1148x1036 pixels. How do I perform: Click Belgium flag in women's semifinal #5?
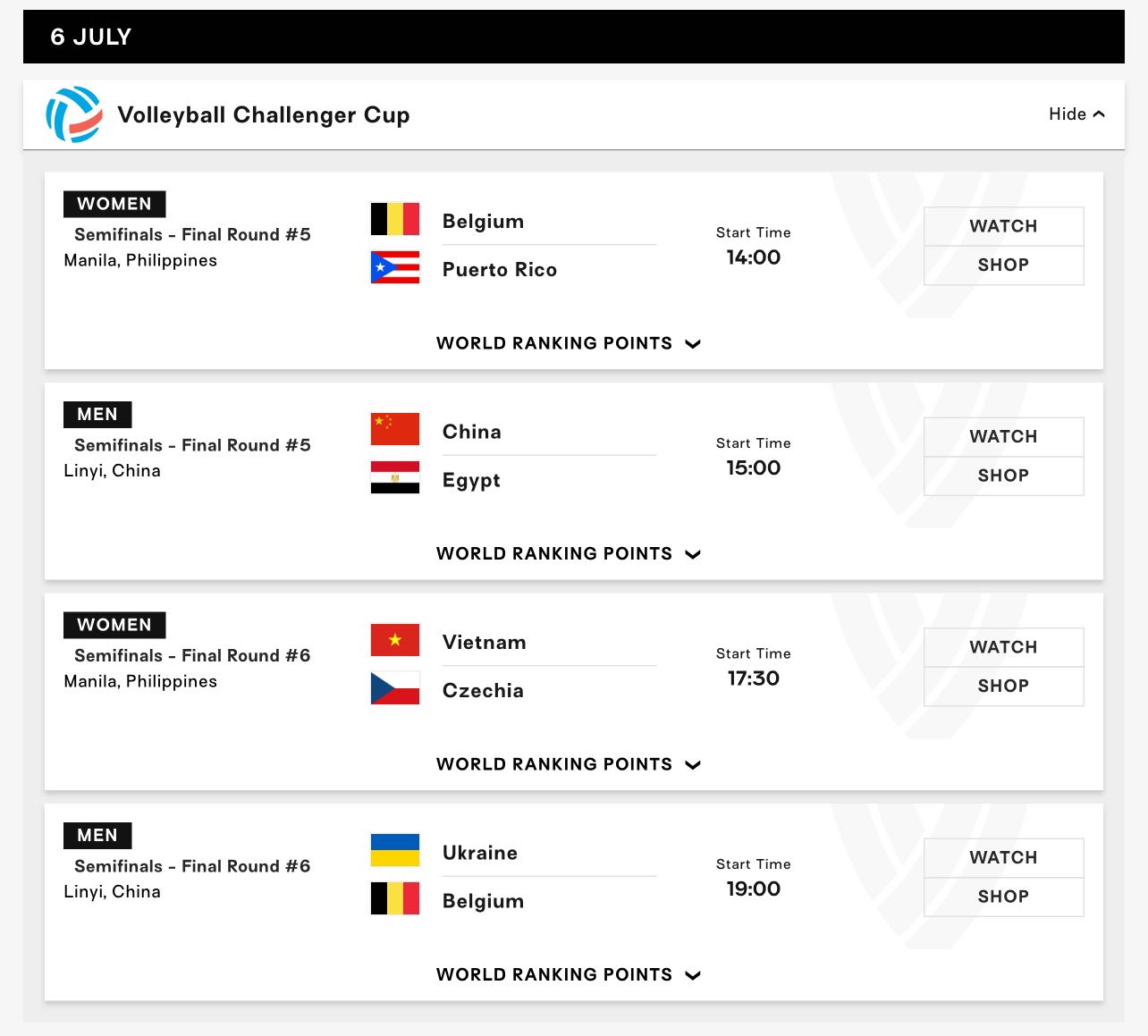(x=395, y=219)
